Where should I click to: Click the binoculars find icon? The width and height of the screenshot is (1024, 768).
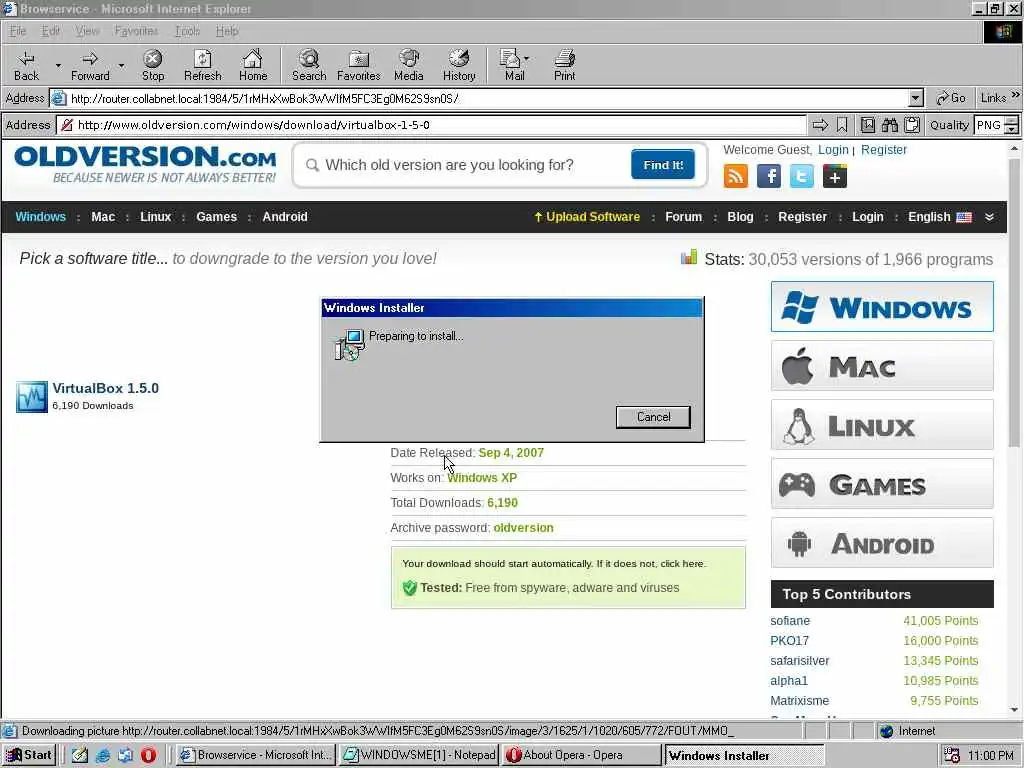pos(889,125)
